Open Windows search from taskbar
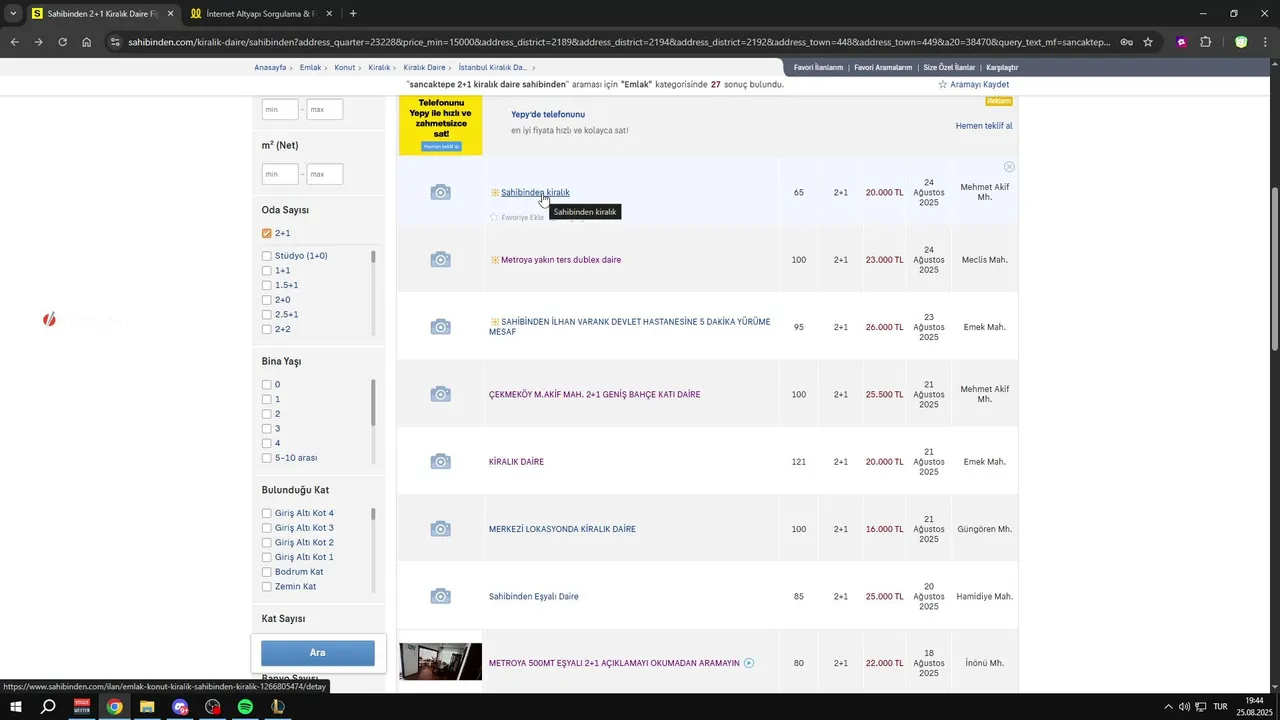This screenshot has width=1280, height=720. point(48,707)
